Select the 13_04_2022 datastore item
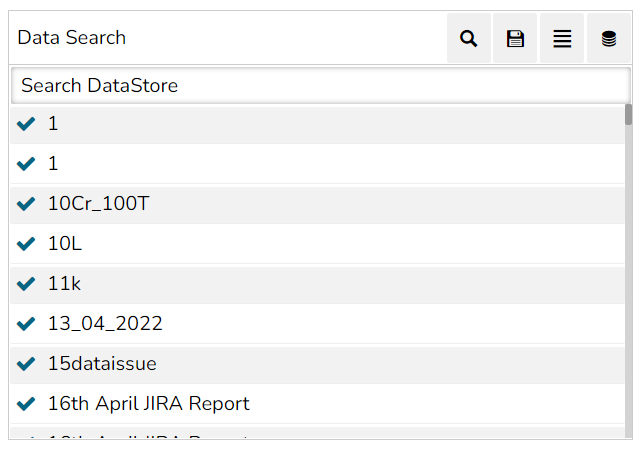Screen dimensions: 643x449 point(105,324)
